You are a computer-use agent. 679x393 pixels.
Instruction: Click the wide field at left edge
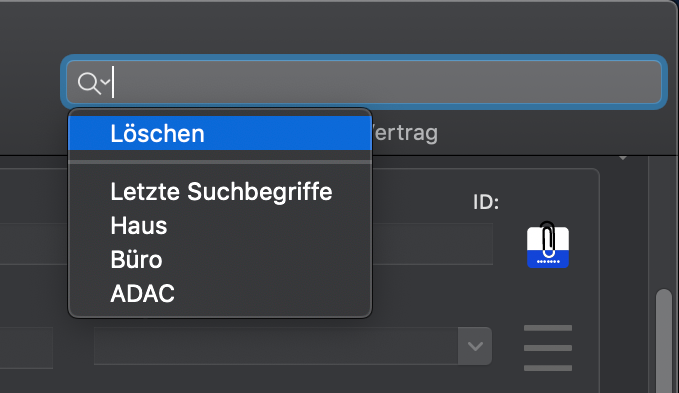(34, 244)
